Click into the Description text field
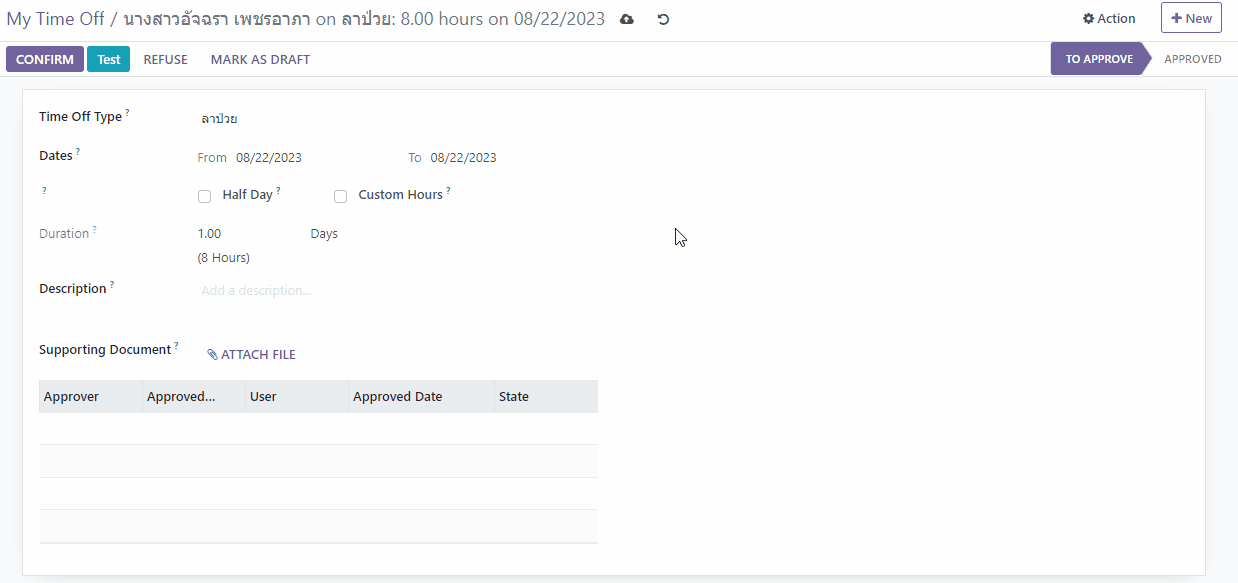Viewport: 1238px width, 583px height. coord(400,291)
